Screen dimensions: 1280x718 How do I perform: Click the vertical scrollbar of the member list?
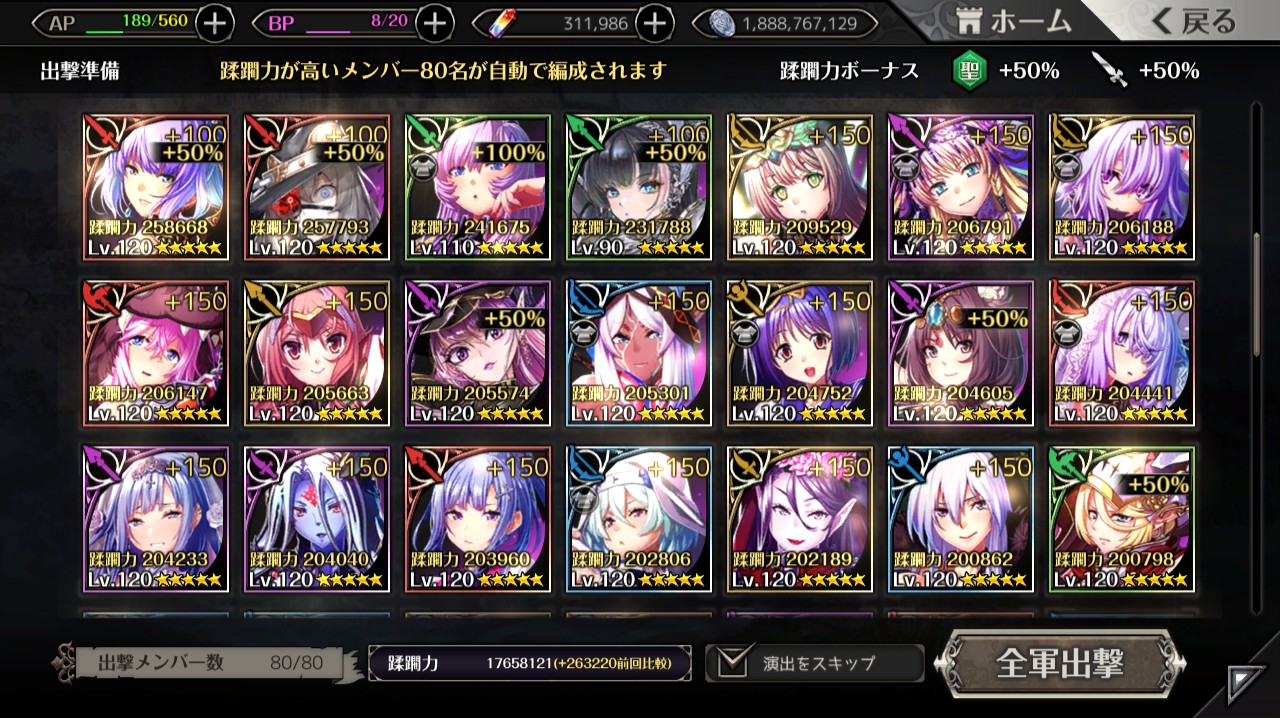[x=1257, y=295]
